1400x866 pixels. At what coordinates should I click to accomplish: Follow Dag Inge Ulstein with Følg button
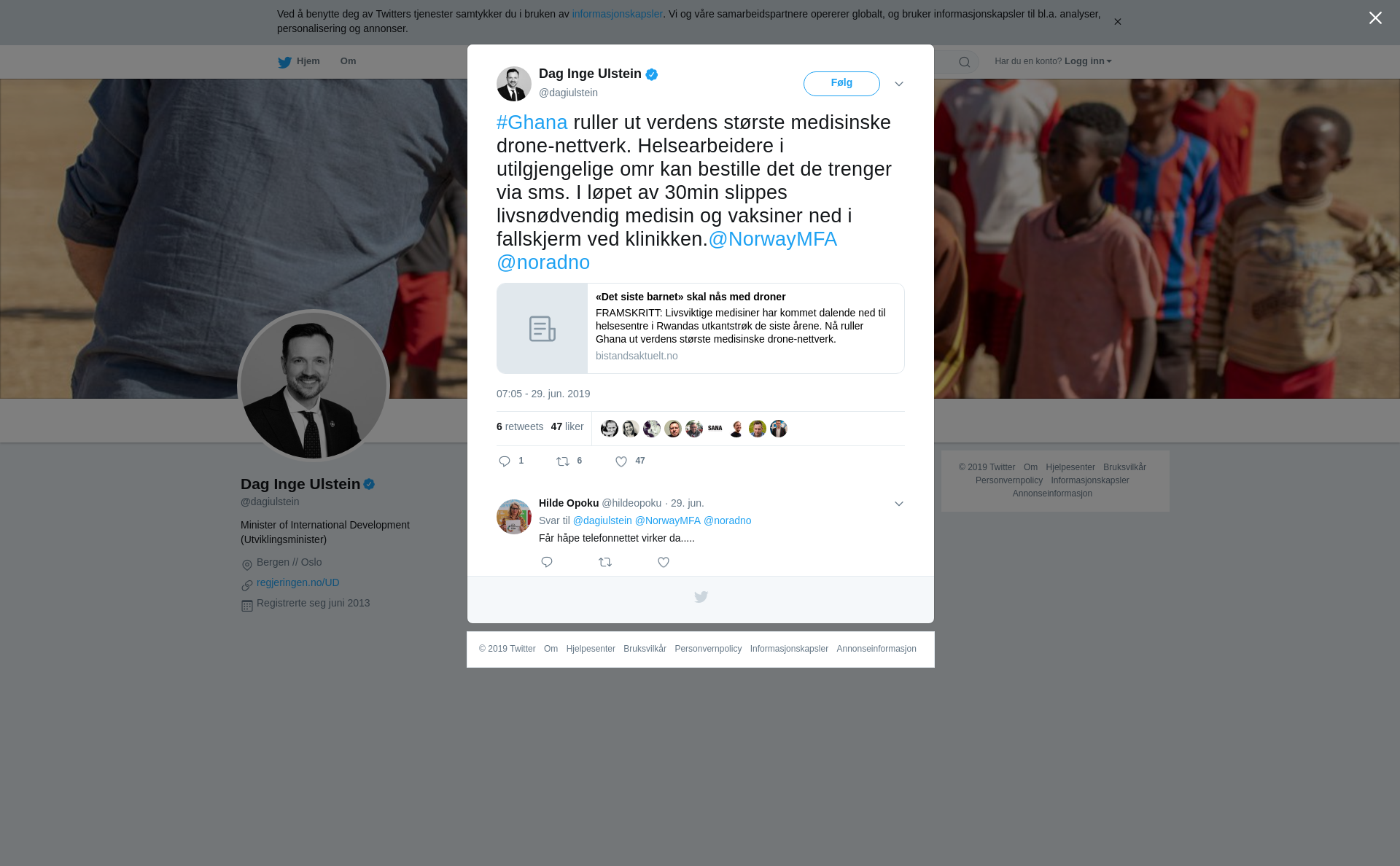click(x=841, y=83)
